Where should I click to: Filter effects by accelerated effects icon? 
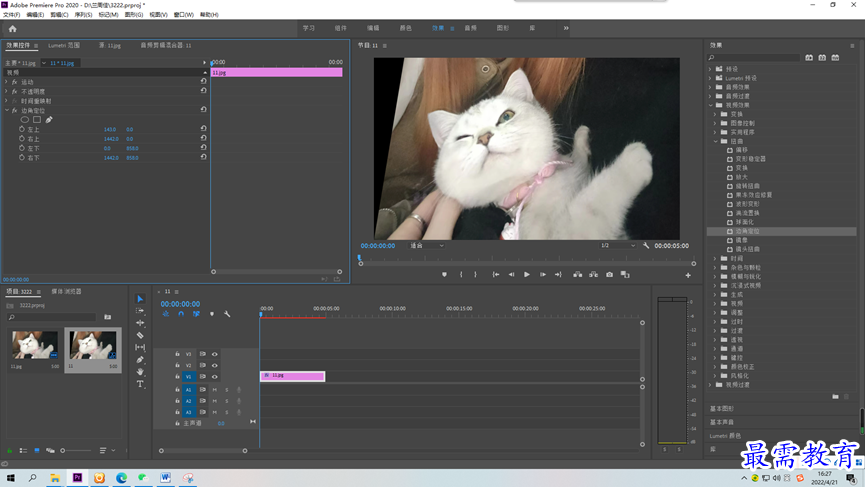[809, 57]
